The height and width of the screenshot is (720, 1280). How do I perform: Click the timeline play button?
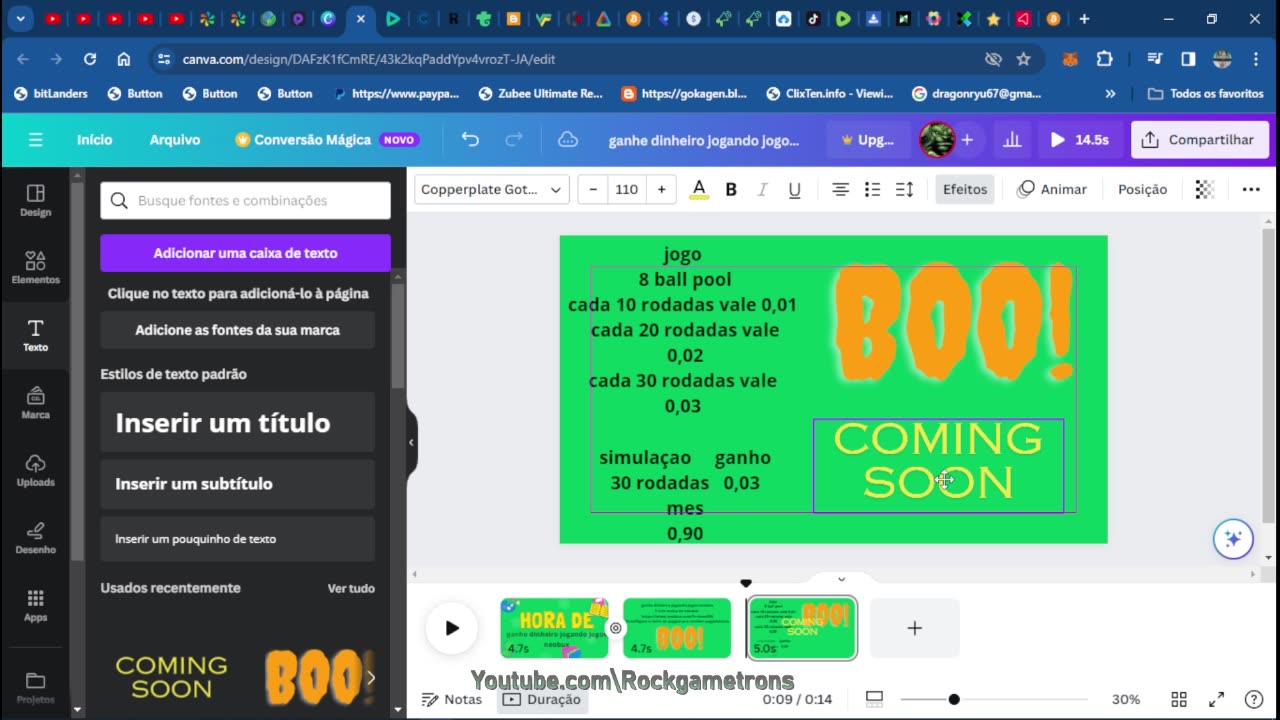452,628
